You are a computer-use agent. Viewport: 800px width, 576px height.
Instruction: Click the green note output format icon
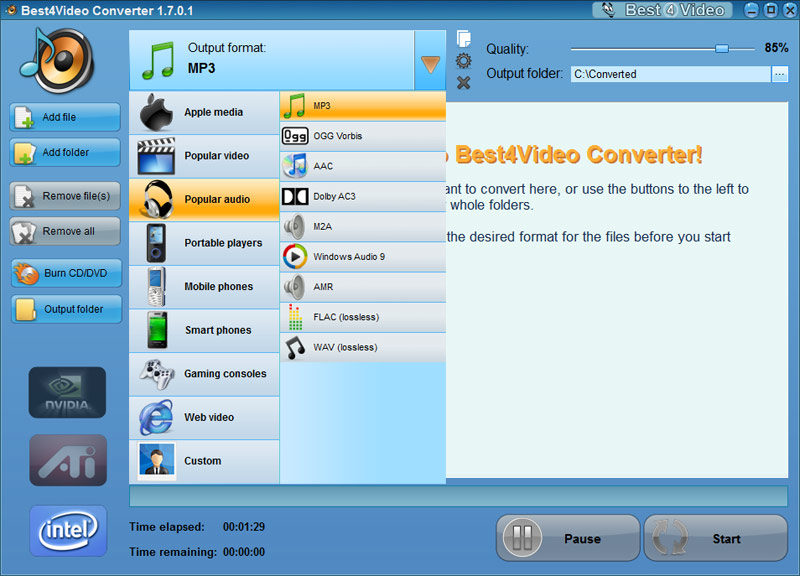[x=158, y=61]
